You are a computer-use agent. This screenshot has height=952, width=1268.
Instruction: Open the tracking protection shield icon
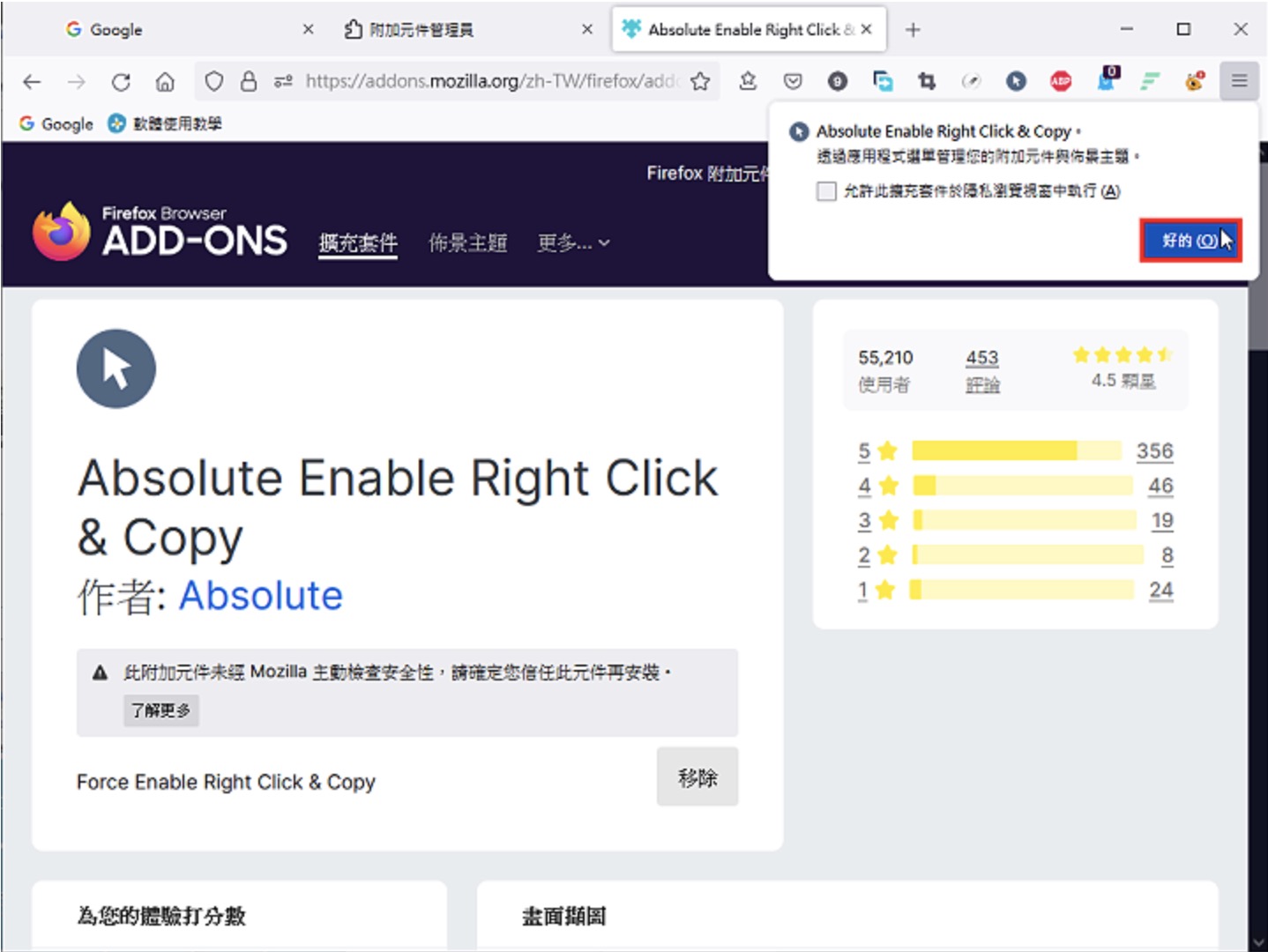[213, 82]
